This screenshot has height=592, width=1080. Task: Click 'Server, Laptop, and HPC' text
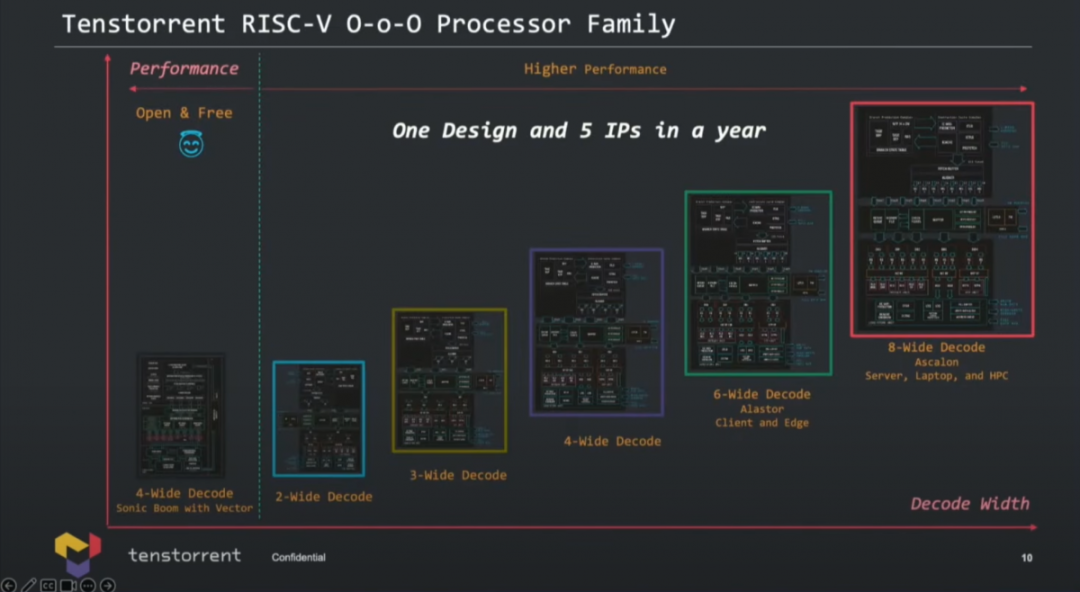click(x=936, y=376)
